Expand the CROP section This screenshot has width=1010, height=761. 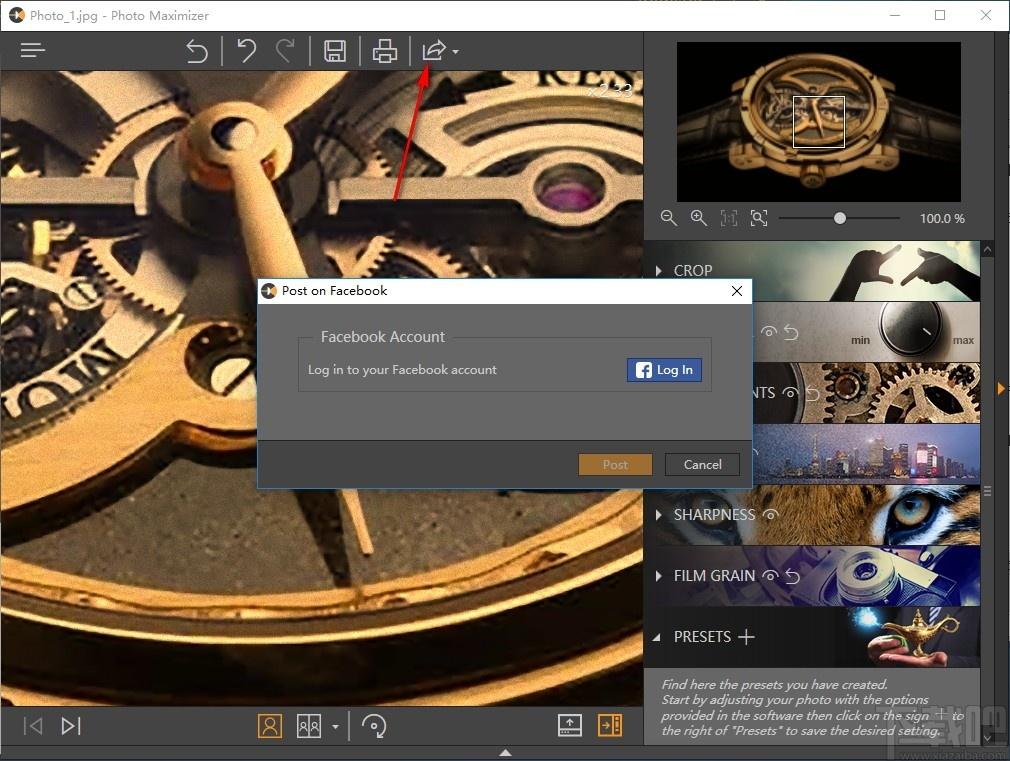point(658,271)
